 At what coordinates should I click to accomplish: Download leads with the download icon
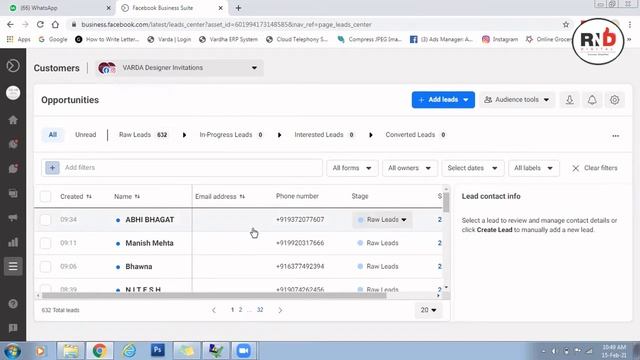tap(570, 100)
